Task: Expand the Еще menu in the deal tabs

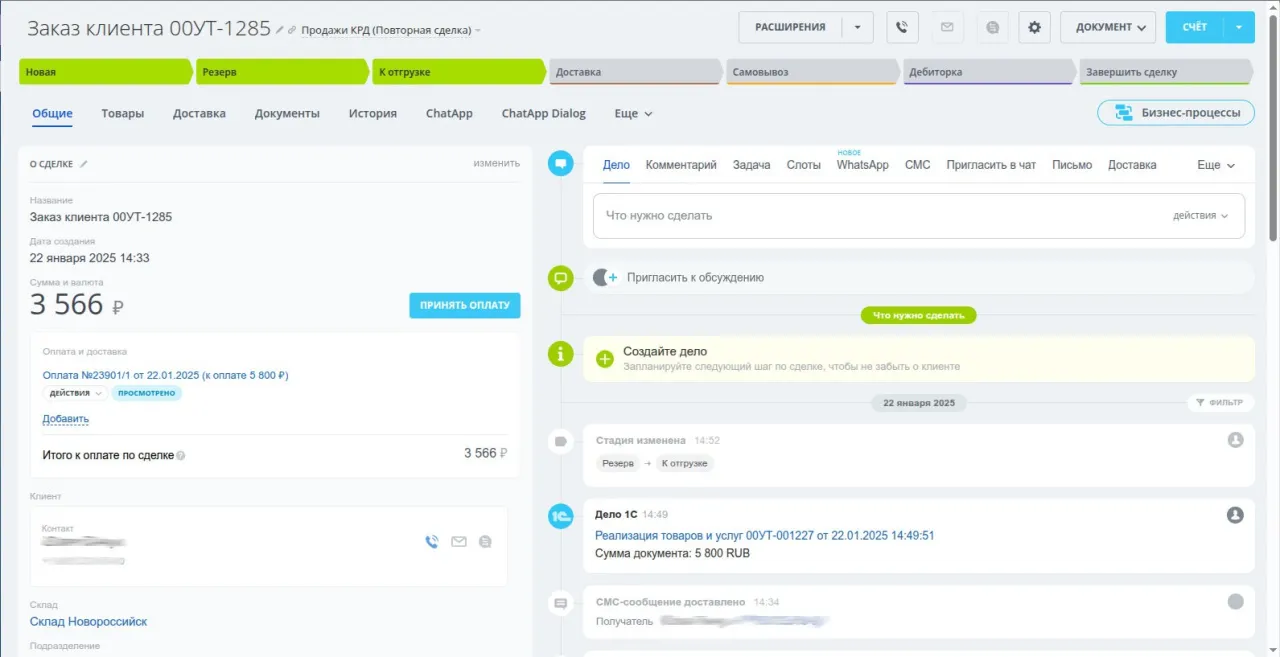Action: [633, 113]
